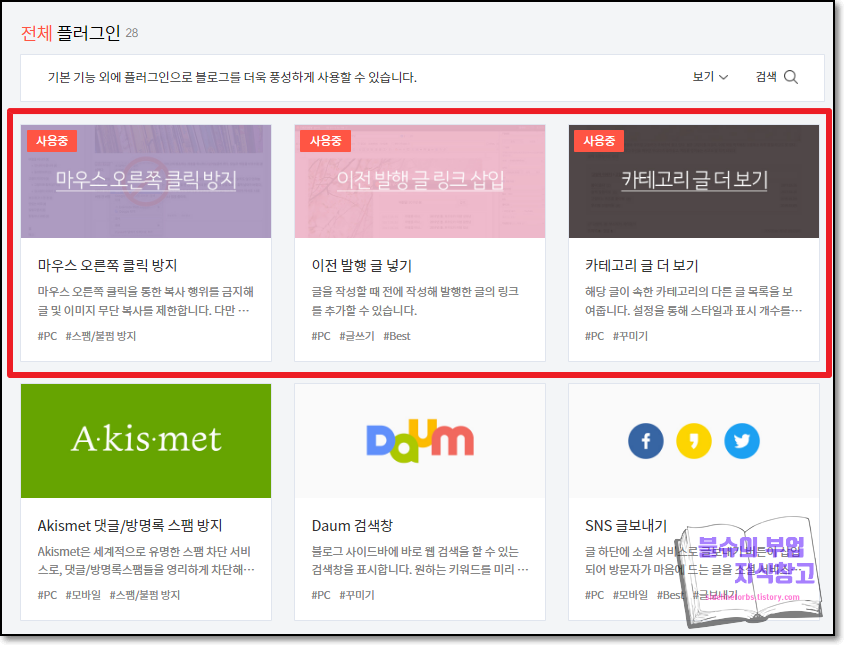
Task: Click the 마우스 오른쪽 클릭 방지 thumbnail image
Action: pos(145,180)
